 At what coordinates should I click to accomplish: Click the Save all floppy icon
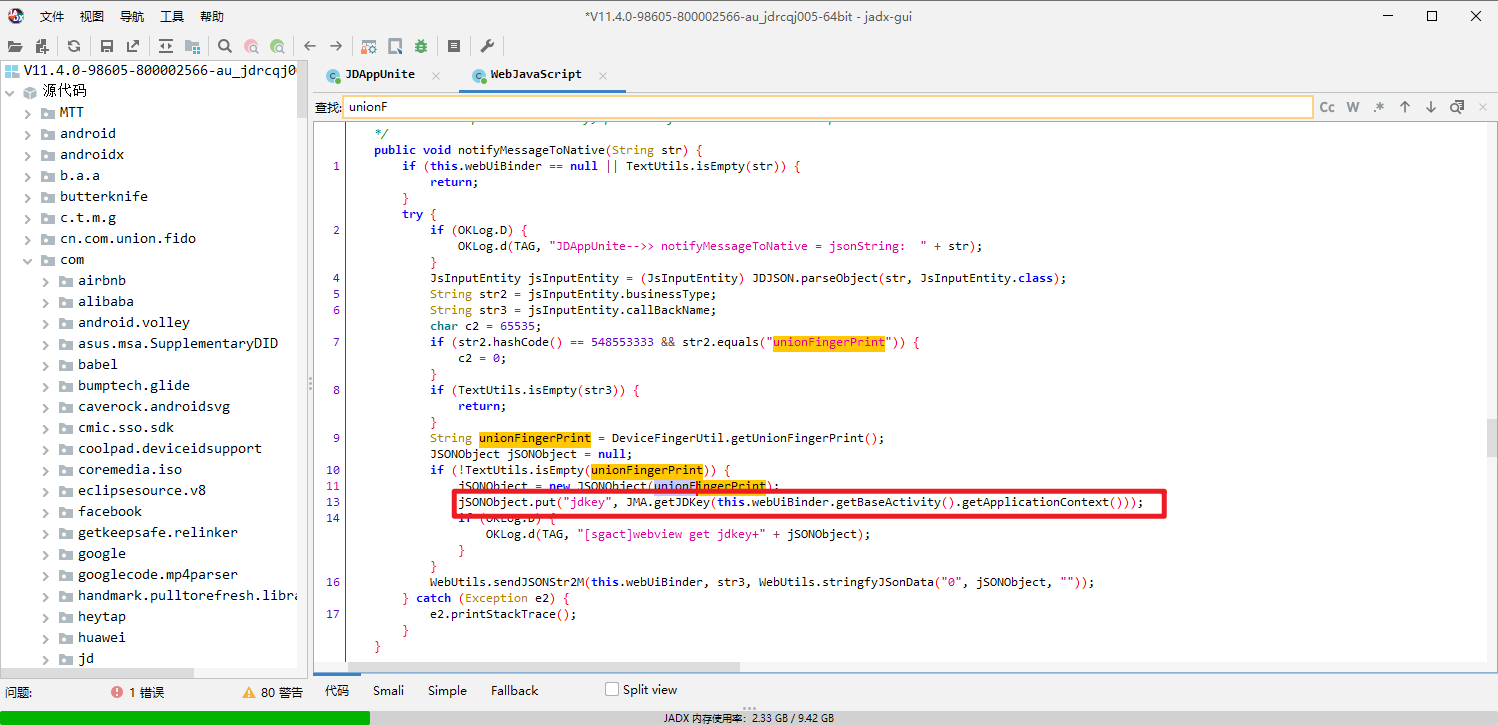click(x=107, y=46)
